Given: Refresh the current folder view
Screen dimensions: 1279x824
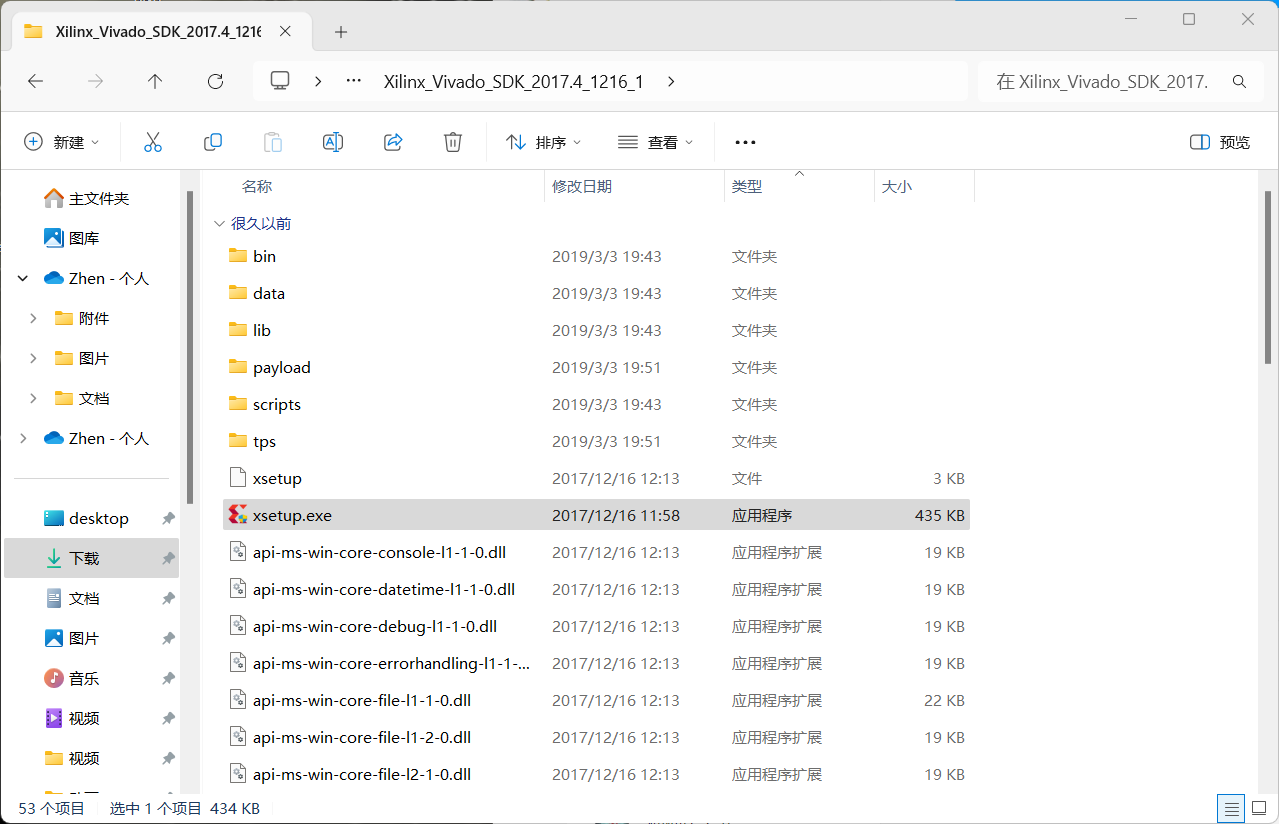Looking at the screenshot, I should pos(215,82).
